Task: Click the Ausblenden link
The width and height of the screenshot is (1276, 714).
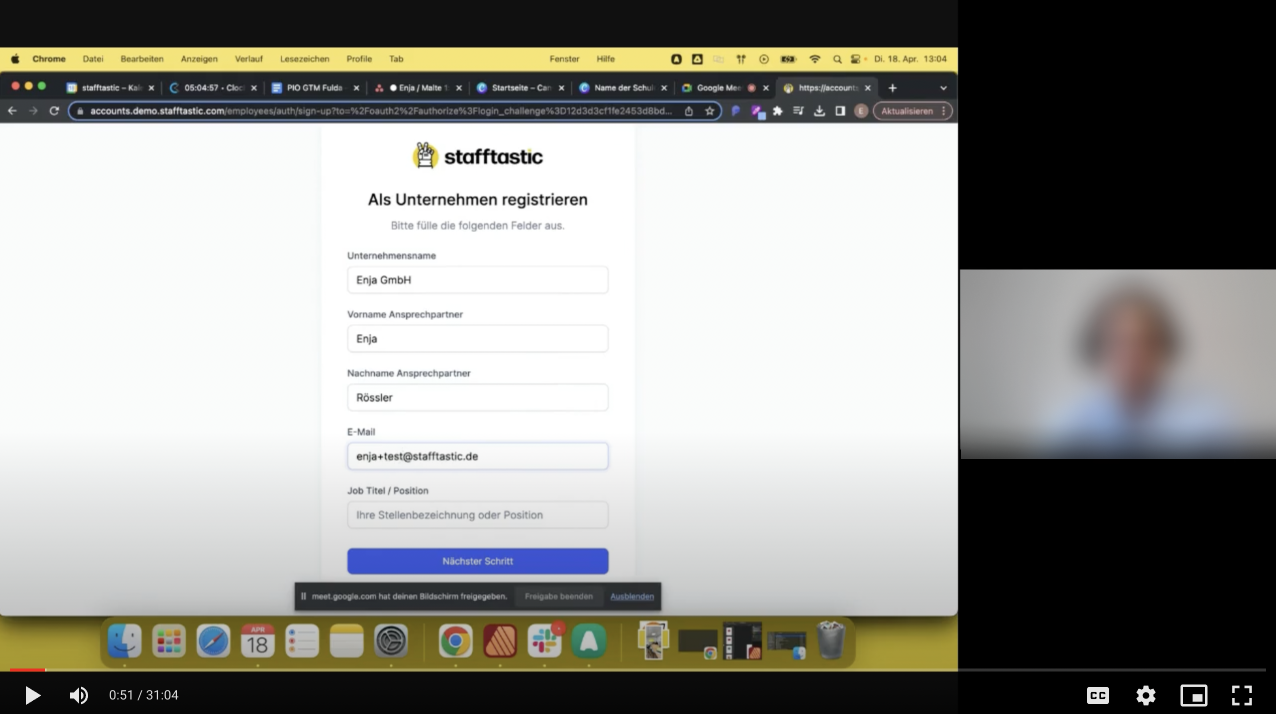Action: 632,596
